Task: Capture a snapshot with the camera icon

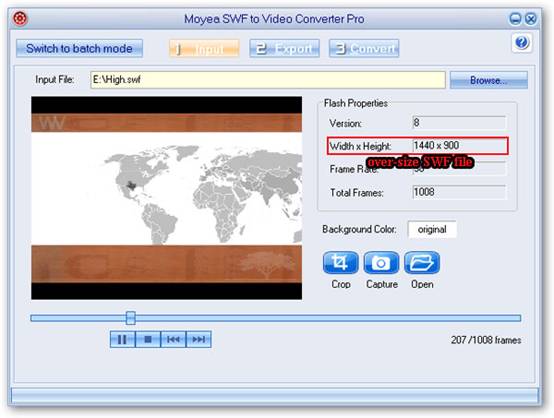Action: point(381,263)
